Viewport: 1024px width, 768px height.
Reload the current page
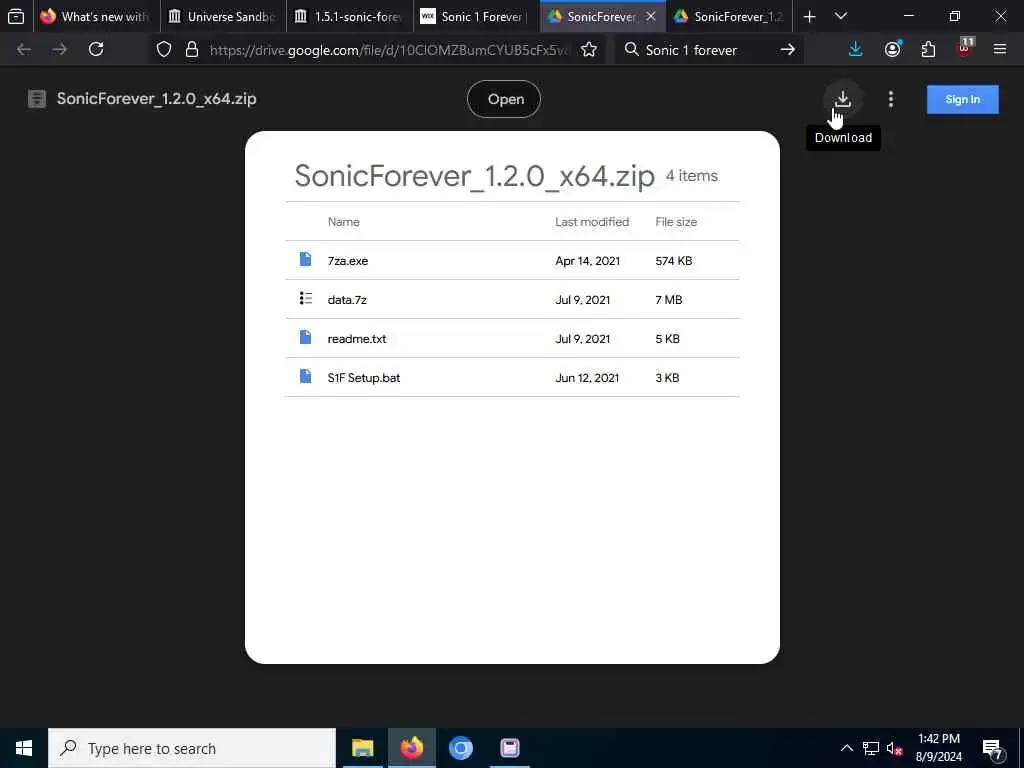pyautogui.click(x=96, y=49)
